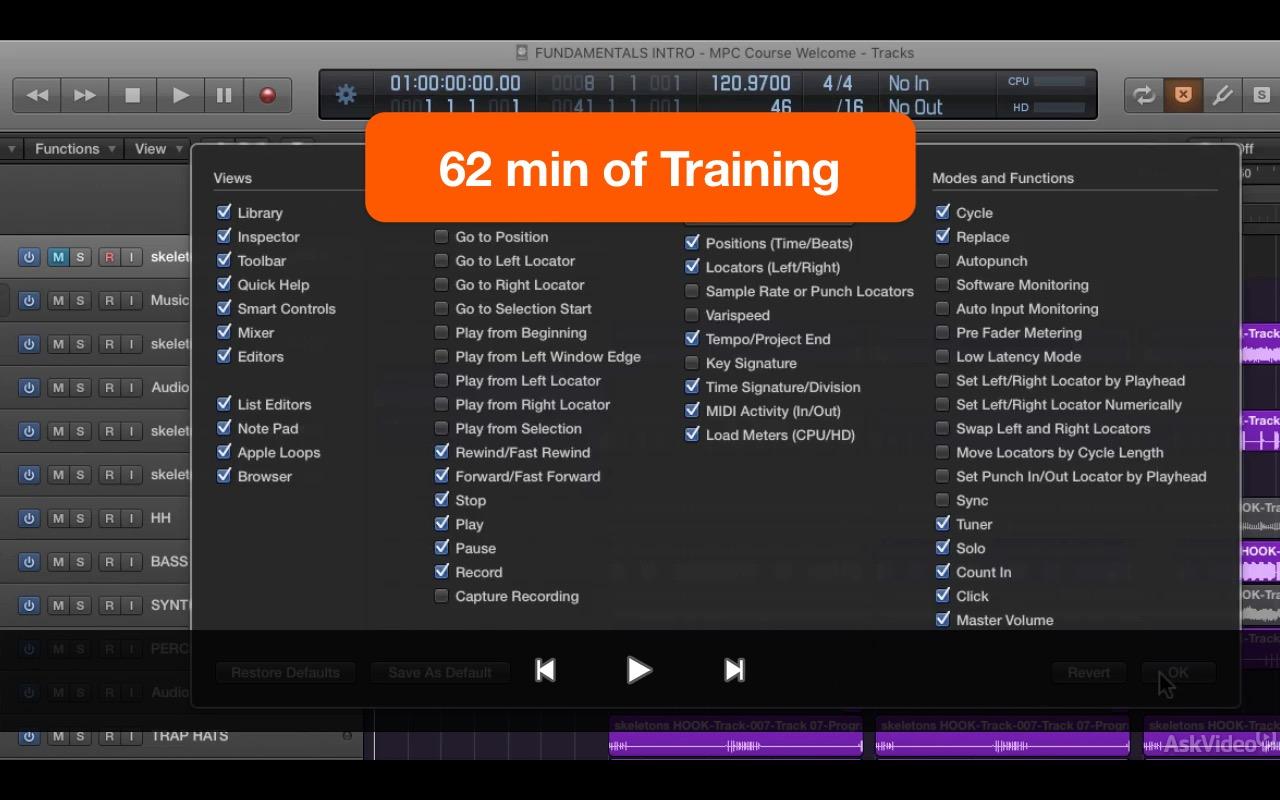The image size is (1280, 800).
Task: Uncheck Load Meters (CPU/HD) checkbox
Action: pyautogui.click(x=692, y=435)
